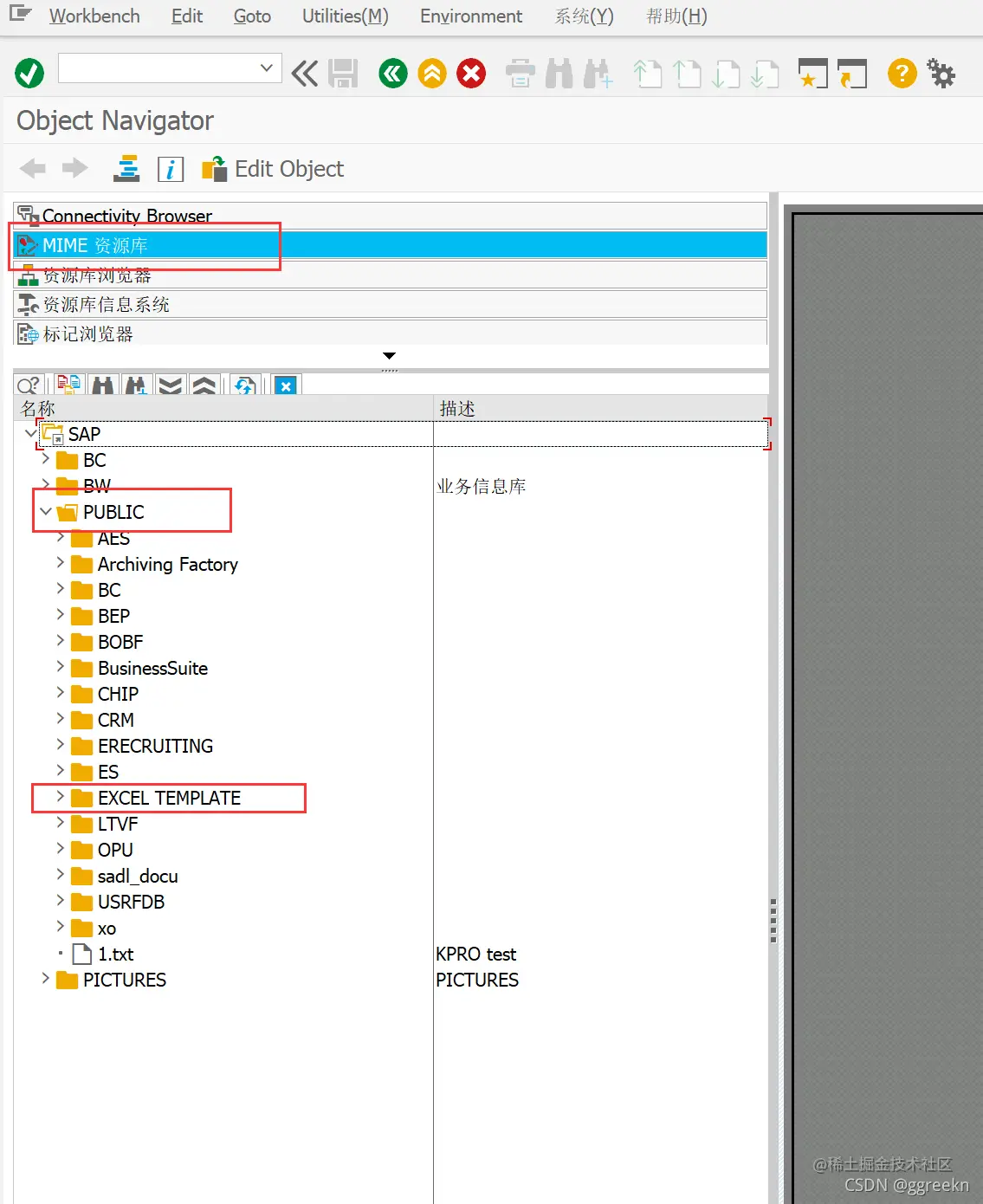Click the Save floppy disk icon

tap(343, 74)
